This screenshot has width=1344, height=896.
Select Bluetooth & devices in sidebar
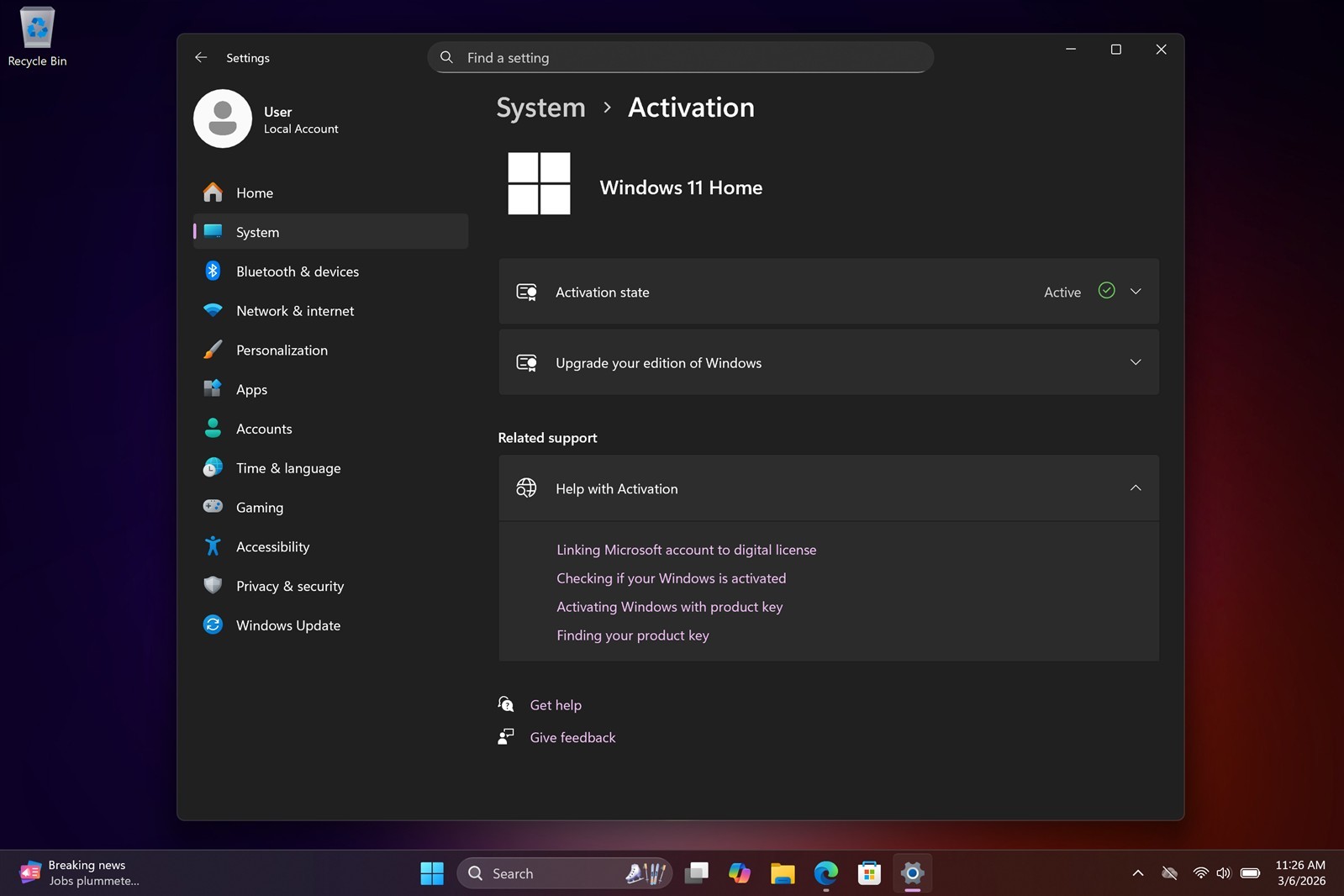330,271
